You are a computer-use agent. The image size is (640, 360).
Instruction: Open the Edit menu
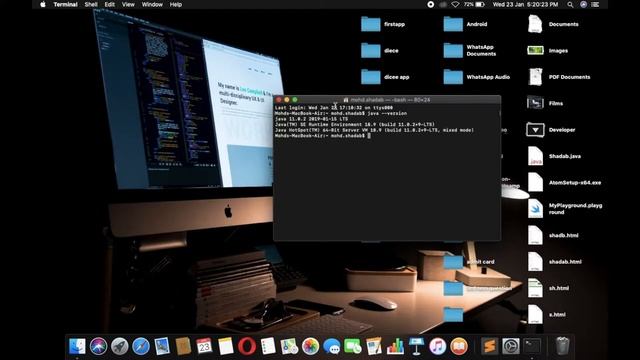pos(109,4)
